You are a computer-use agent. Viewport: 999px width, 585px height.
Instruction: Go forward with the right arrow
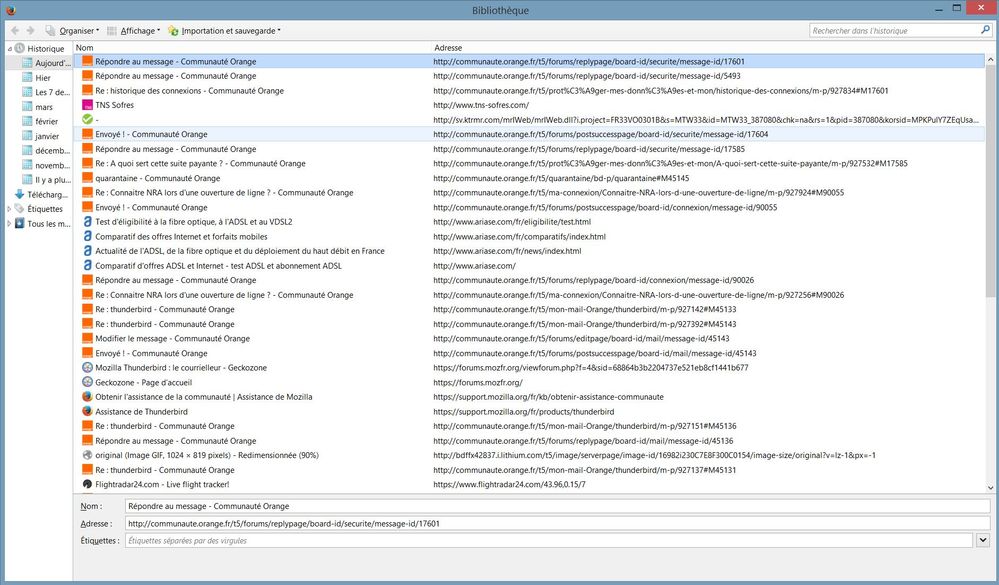(x=31, y=31)
